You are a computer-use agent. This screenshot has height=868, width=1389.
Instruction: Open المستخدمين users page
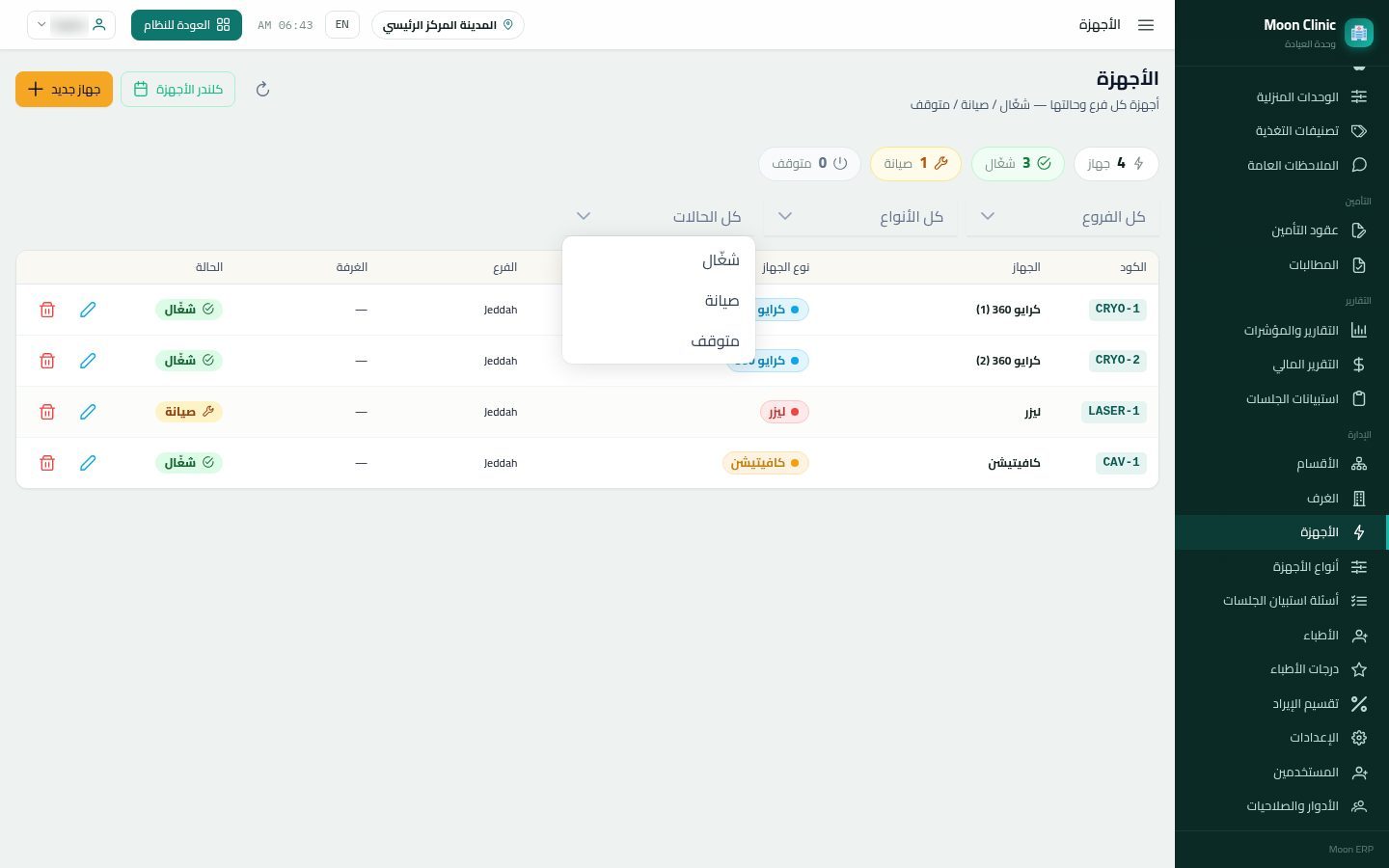coord(1281,773)
